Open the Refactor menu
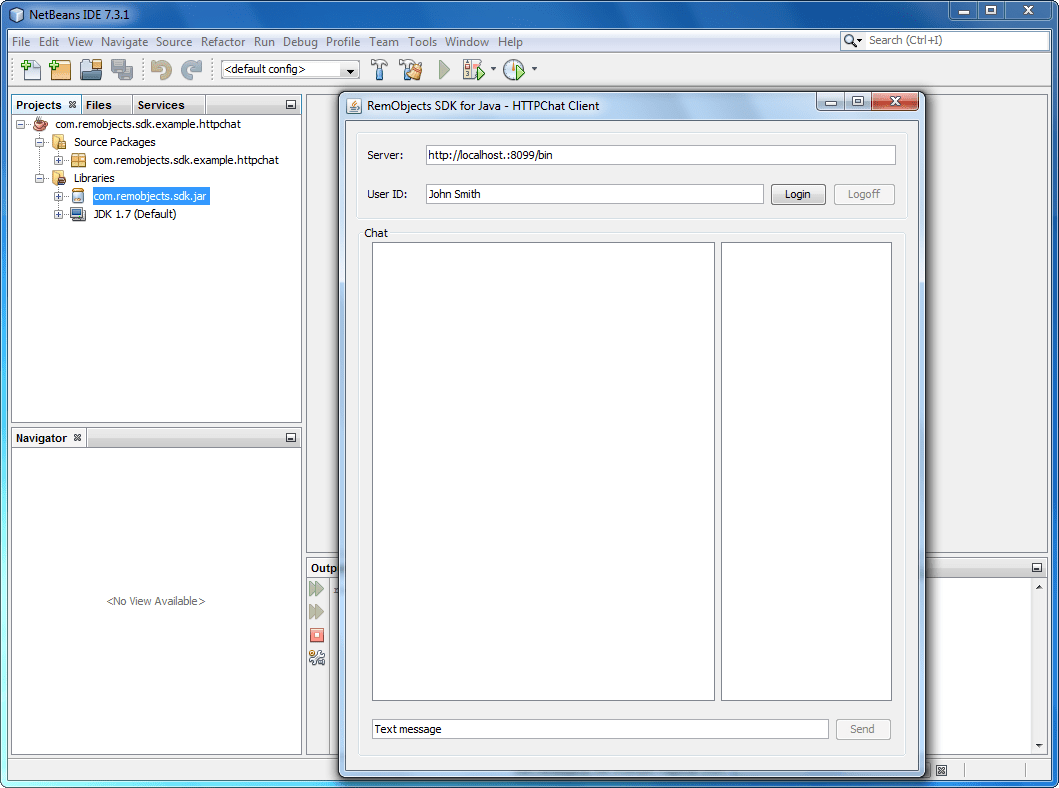Image resolution: width=1059 pixels, height=788 pixels. coord(223,42)
